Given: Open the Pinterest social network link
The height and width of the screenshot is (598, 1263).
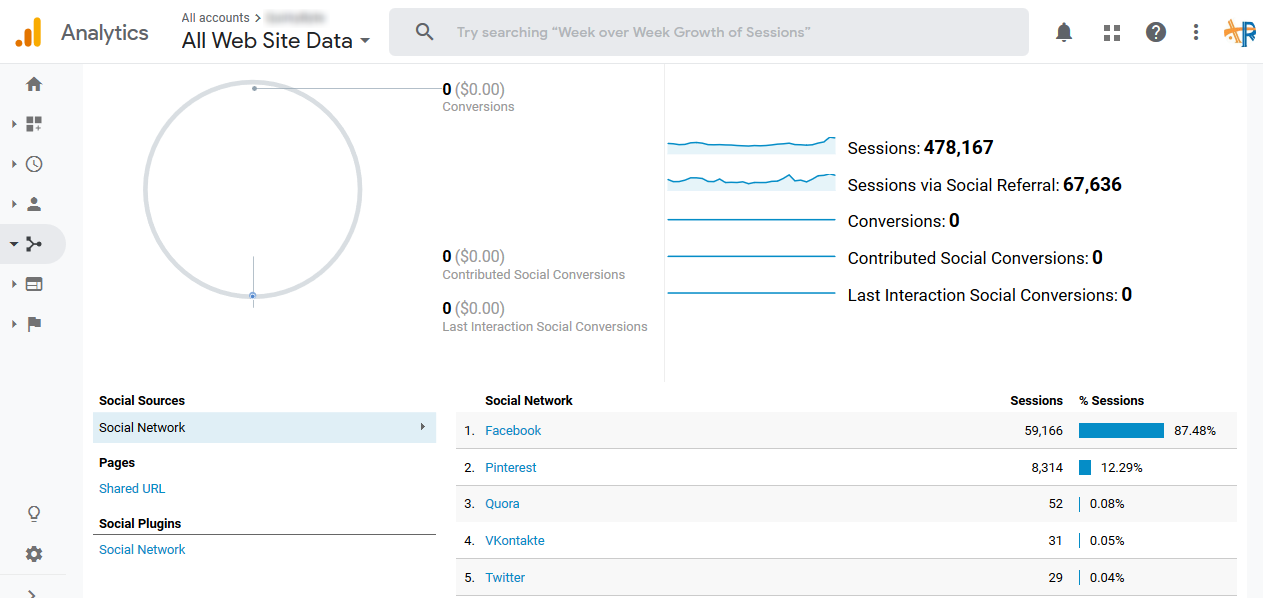Looking at the screenshot, I should 510,468.
